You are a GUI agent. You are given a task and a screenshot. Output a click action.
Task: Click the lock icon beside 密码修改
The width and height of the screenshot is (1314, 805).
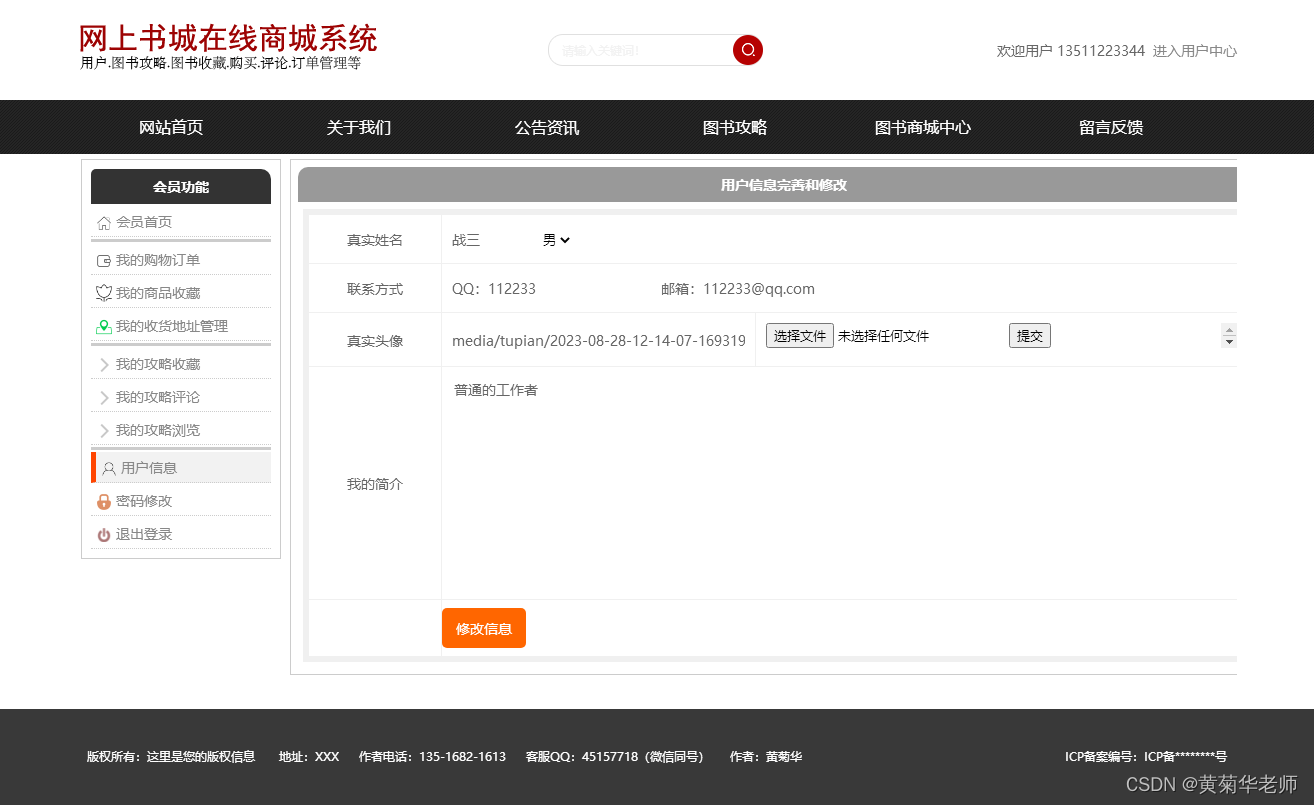click(x=103, y=501)
